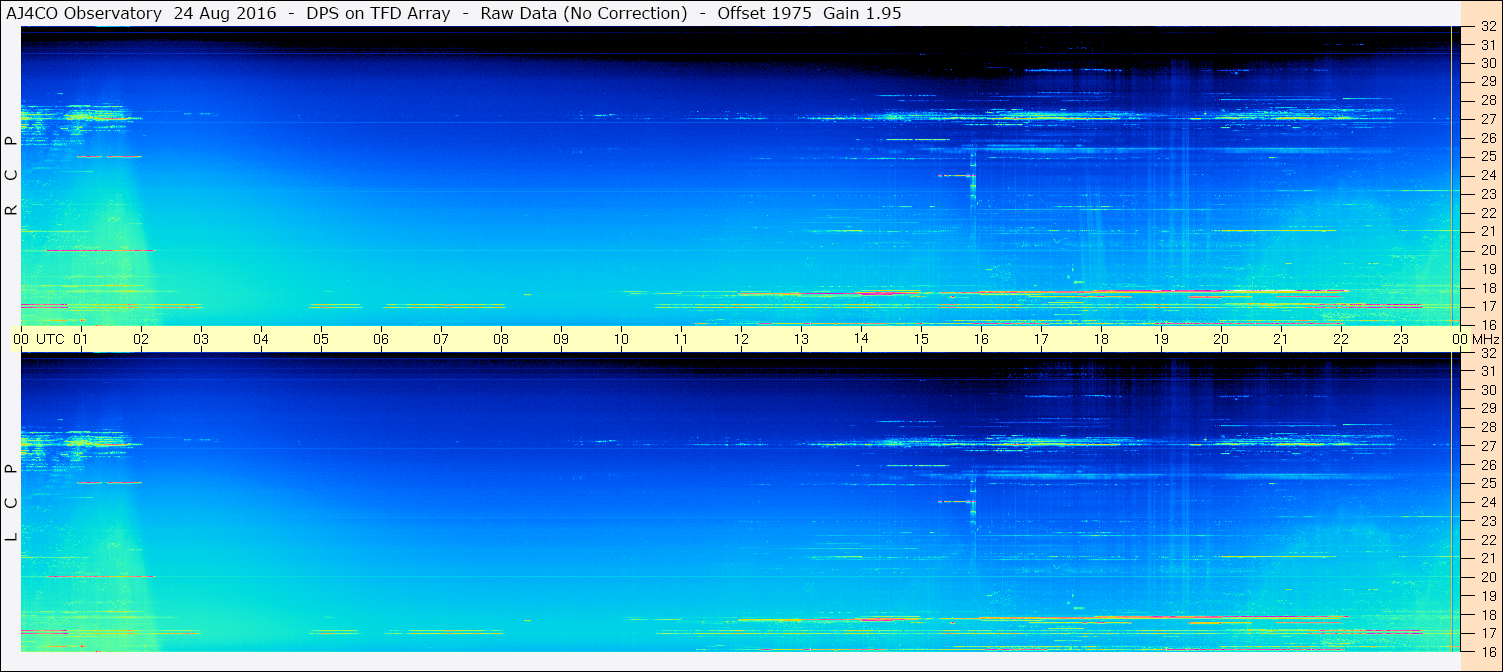Select hour 19 on the time axis

click(x=1161, y=339)
